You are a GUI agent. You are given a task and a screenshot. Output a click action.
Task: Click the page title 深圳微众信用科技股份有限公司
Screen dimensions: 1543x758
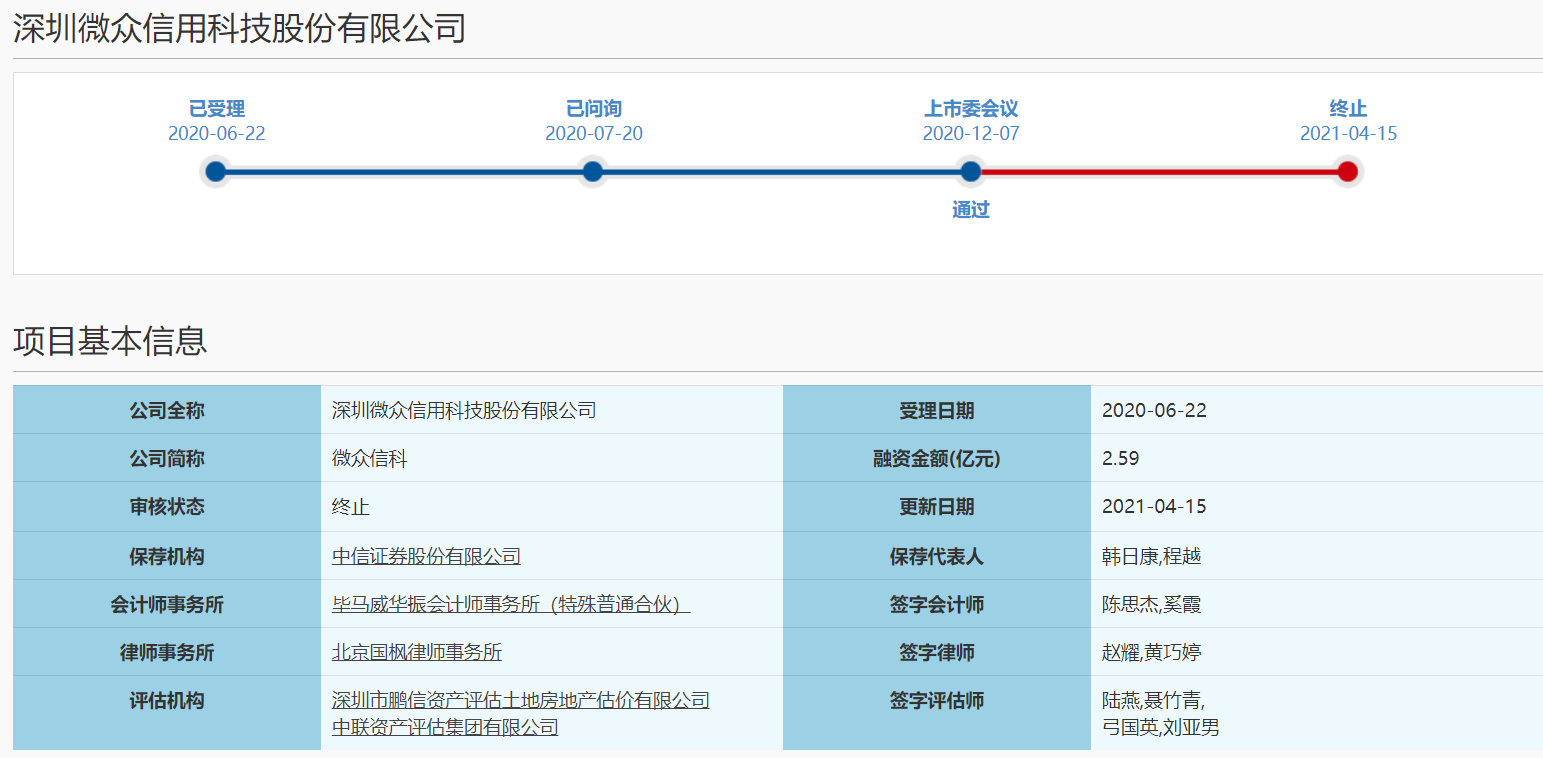point(240,29)
